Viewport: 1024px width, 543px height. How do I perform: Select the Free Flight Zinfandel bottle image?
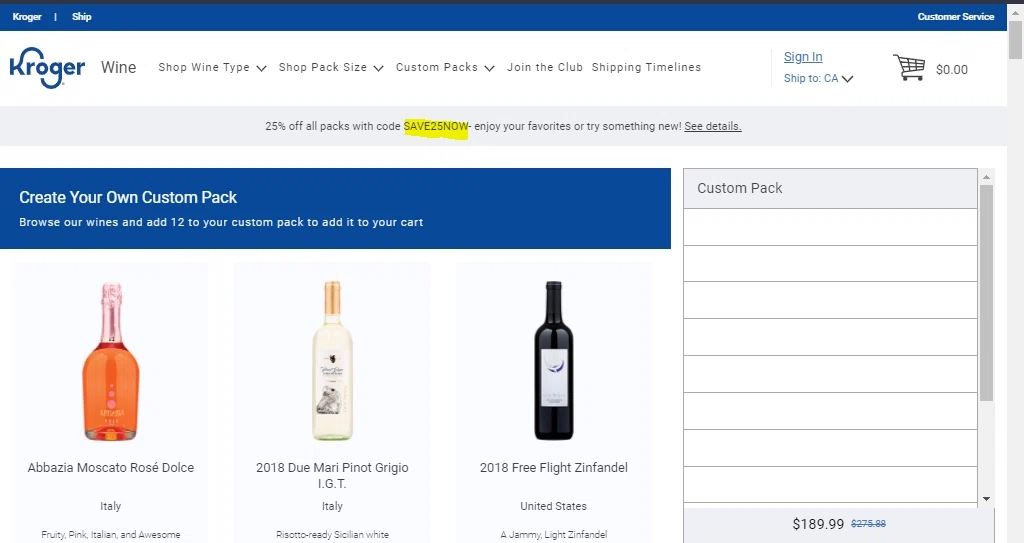coord(553,361)
